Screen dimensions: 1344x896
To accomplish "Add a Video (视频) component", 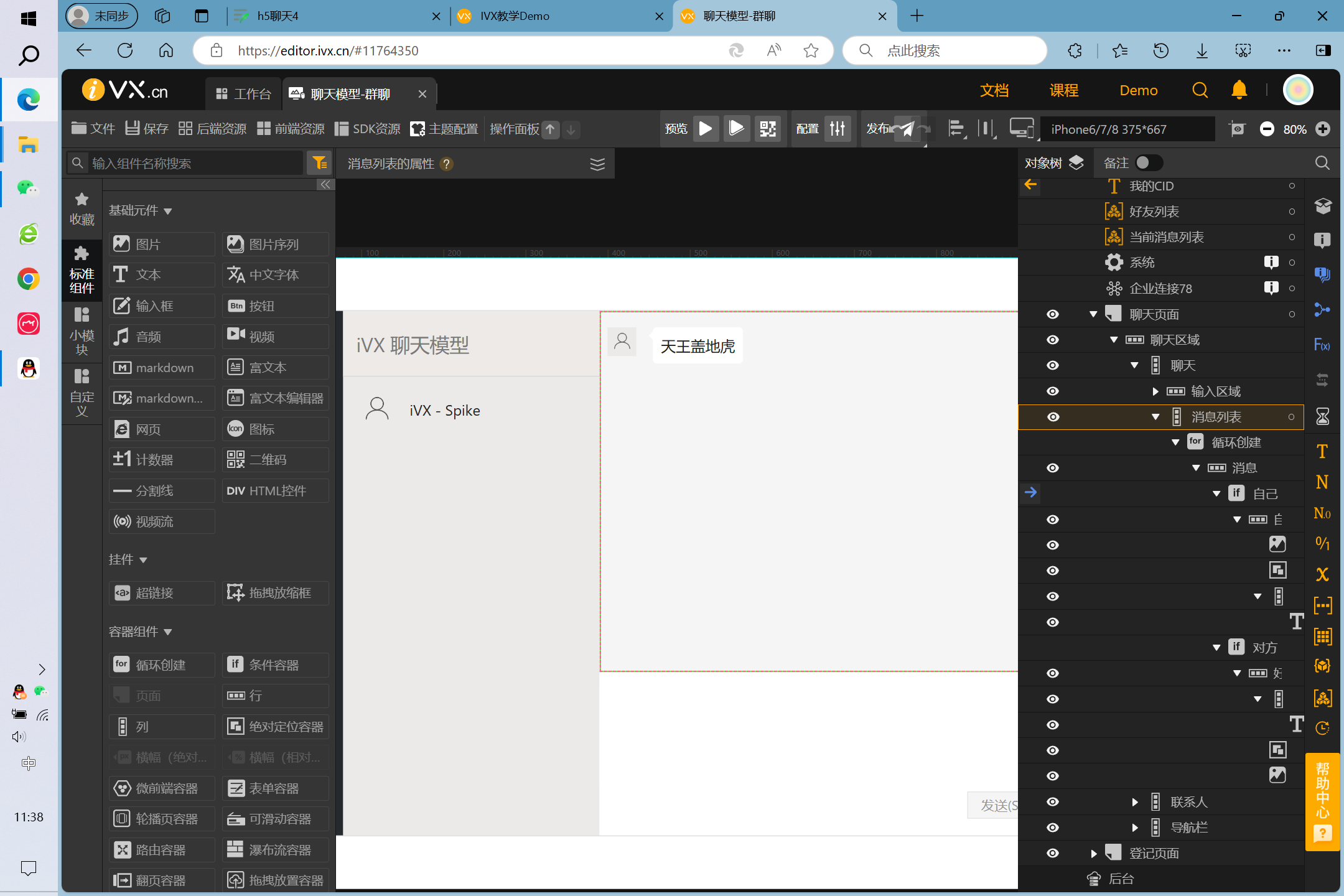I will pyautogui.click(x=275, y=336).
